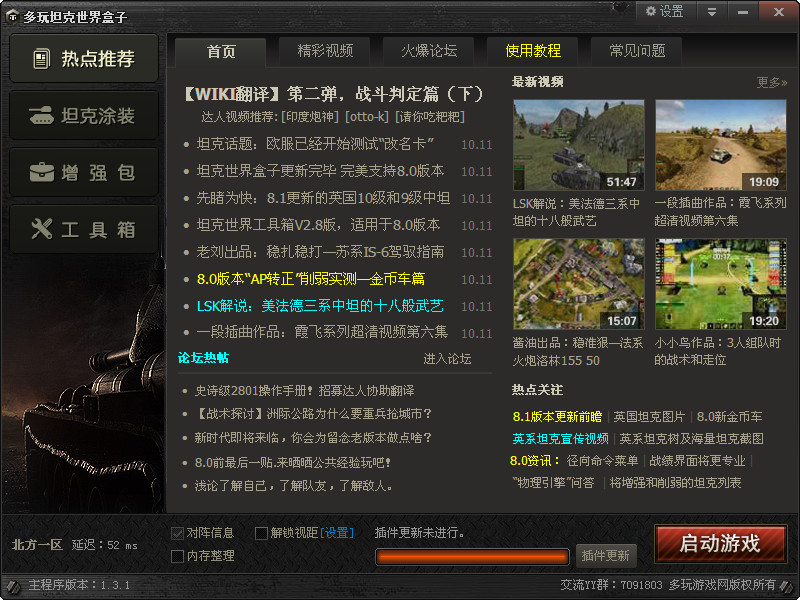The width and height of the screenshot is (800, 600).
Task: Click the wrench icon beside 工具箱
Action: coord(41,229)
